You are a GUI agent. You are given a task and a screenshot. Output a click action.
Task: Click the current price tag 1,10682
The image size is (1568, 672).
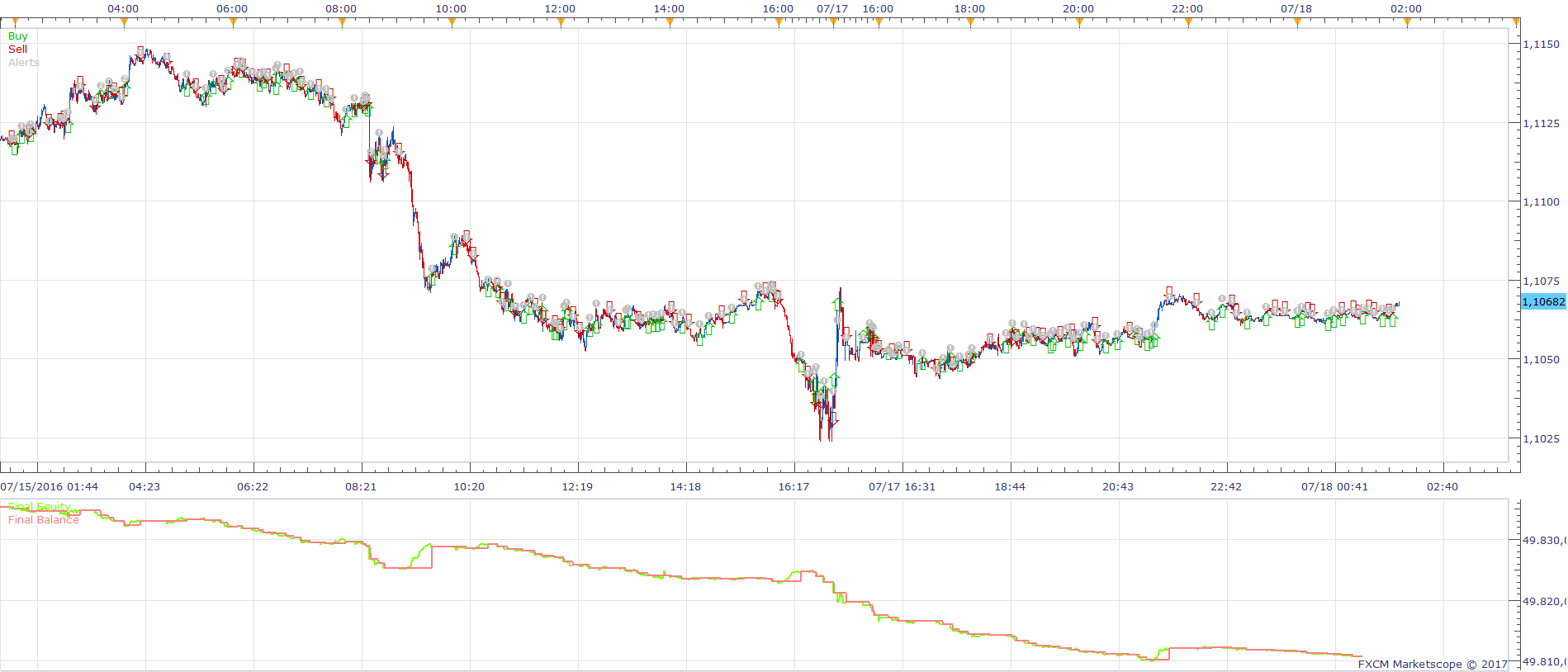[x=1543, y=302]
